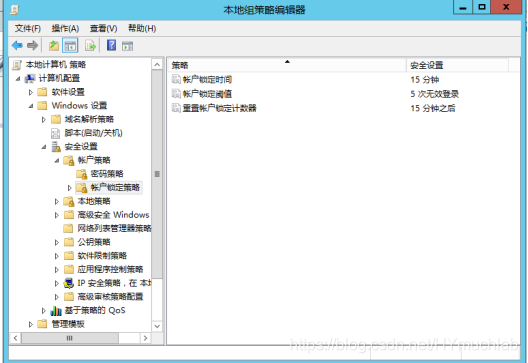Expand the 管理模板 folder
Image resolution: width=528 pixels, height=363 pixels.
pyautogui.click(x=31, y=324)
